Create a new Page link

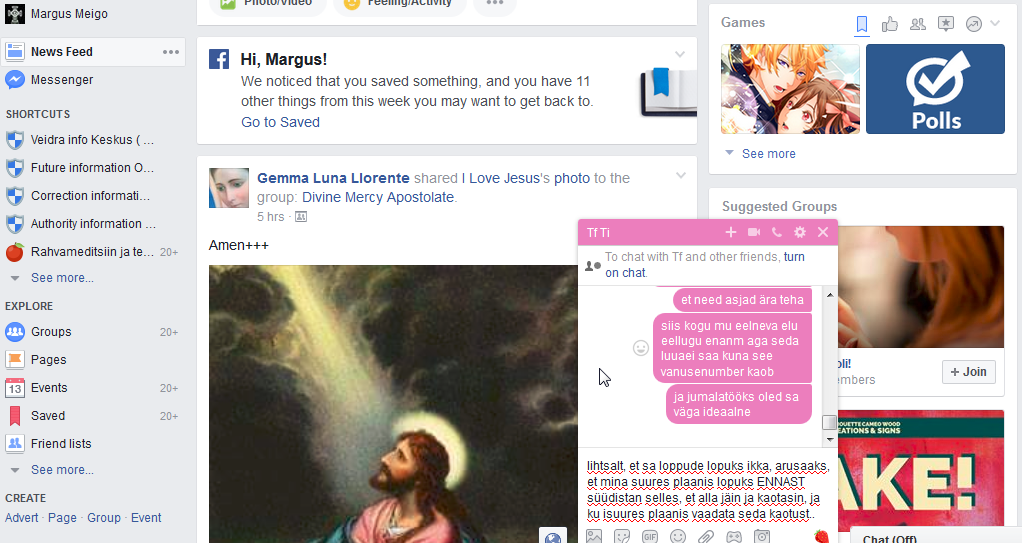pos(62,518)
